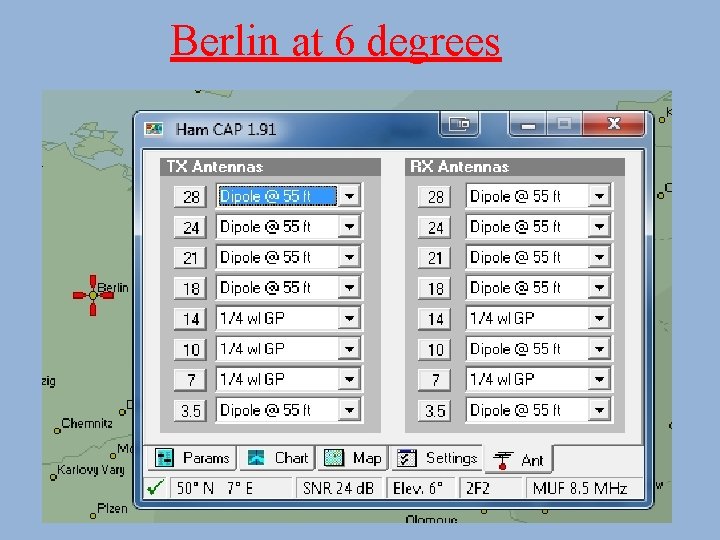Go to the Settings tab
Screen dimensions: 720x540
coord(437,458)
